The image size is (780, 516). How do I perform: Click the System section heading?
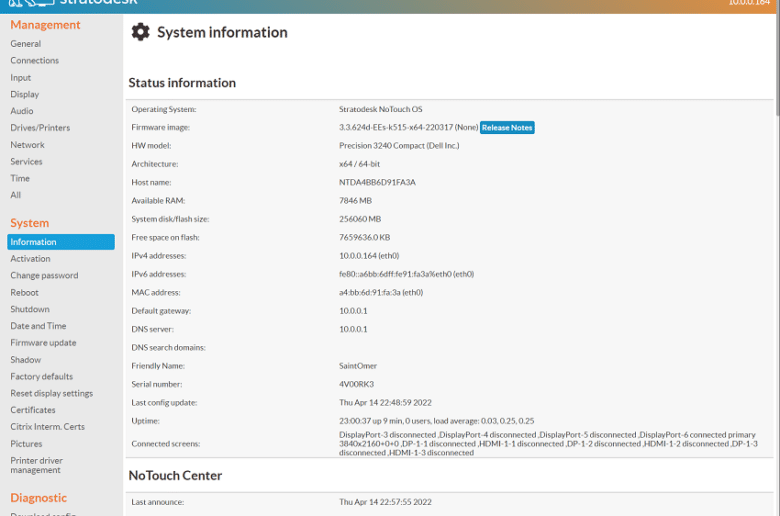(x=29, y=223)
